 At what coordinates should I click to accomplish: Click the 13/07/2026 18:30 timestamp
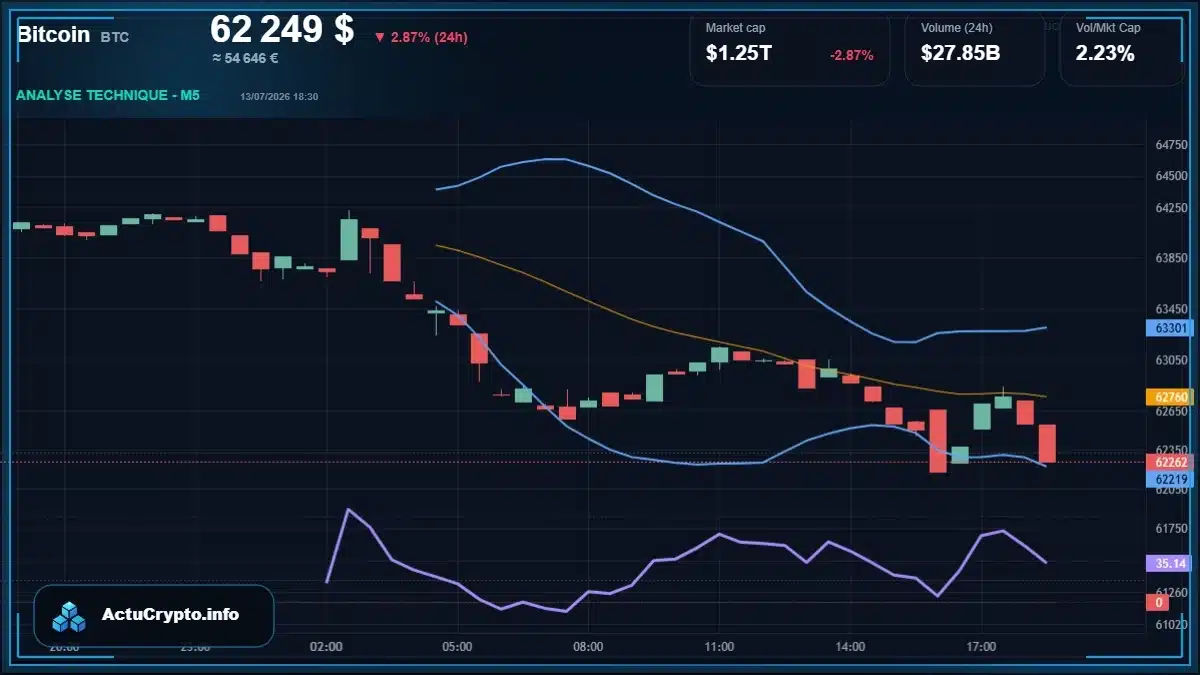279,96
